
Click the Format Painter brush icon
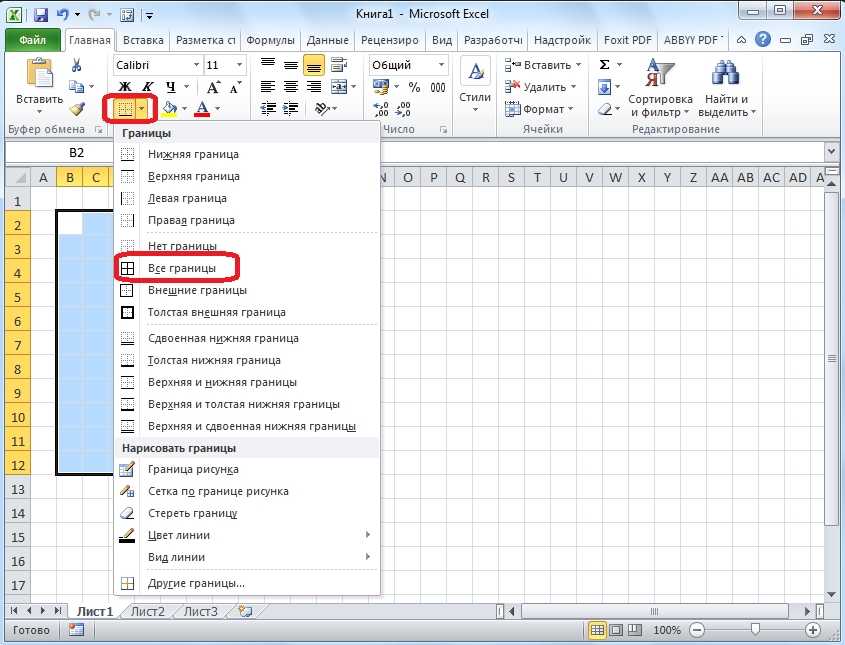(77, 109)
